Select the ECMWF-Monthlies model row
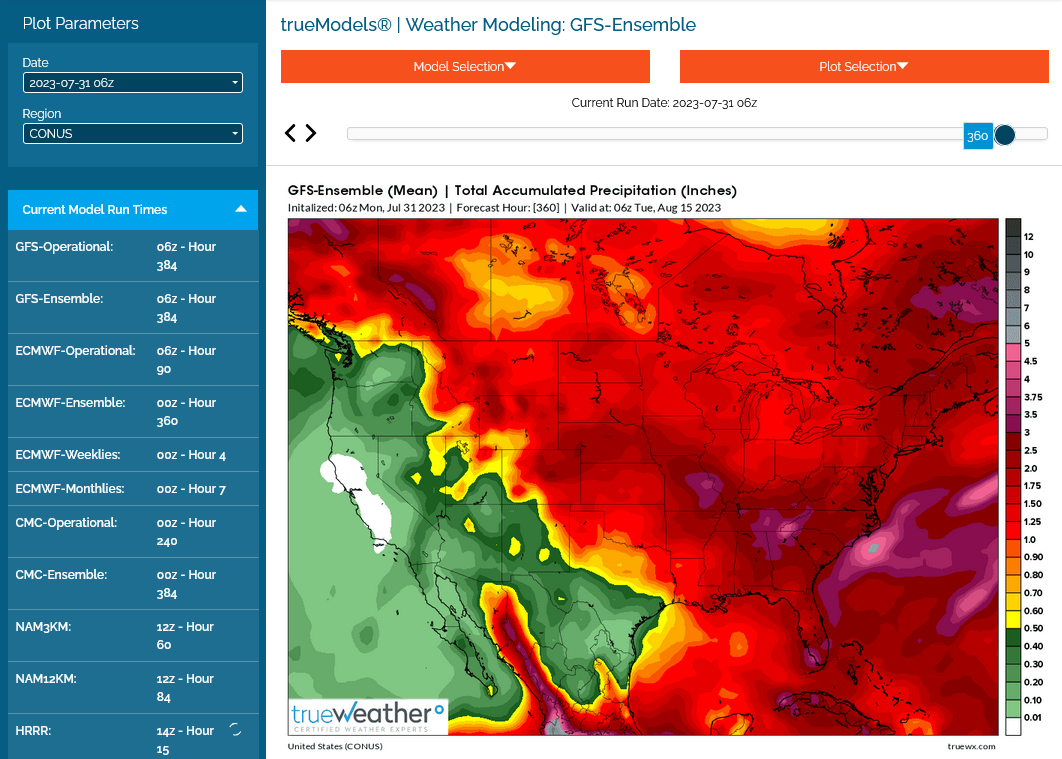Screen dimensions: 1062x759 pyautogui.click(x=133, y=489)
